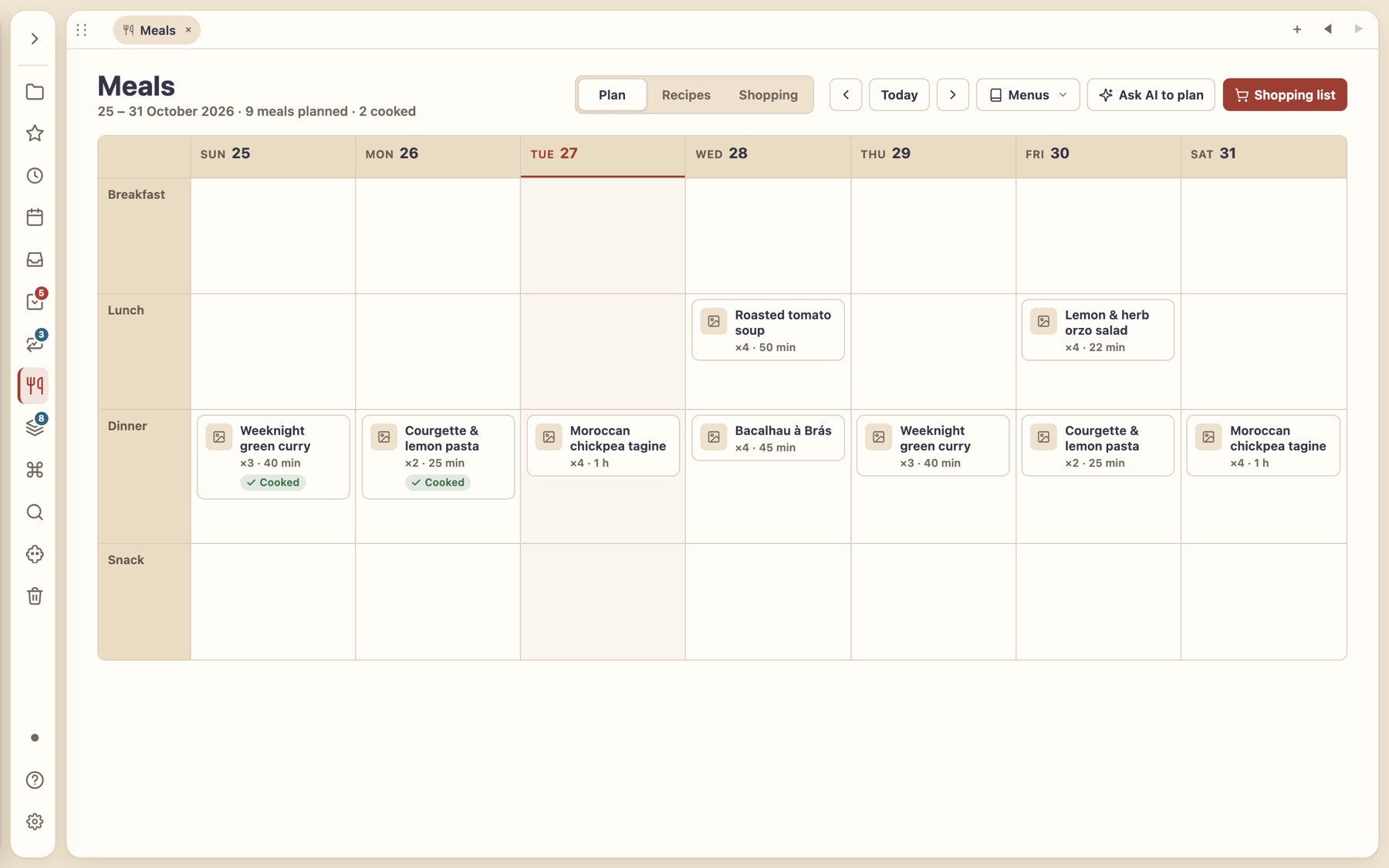1389x868 pixels.
Task: Click image placeholder on Friday's Courgette pasta
Action: [x=1044, y=437]
